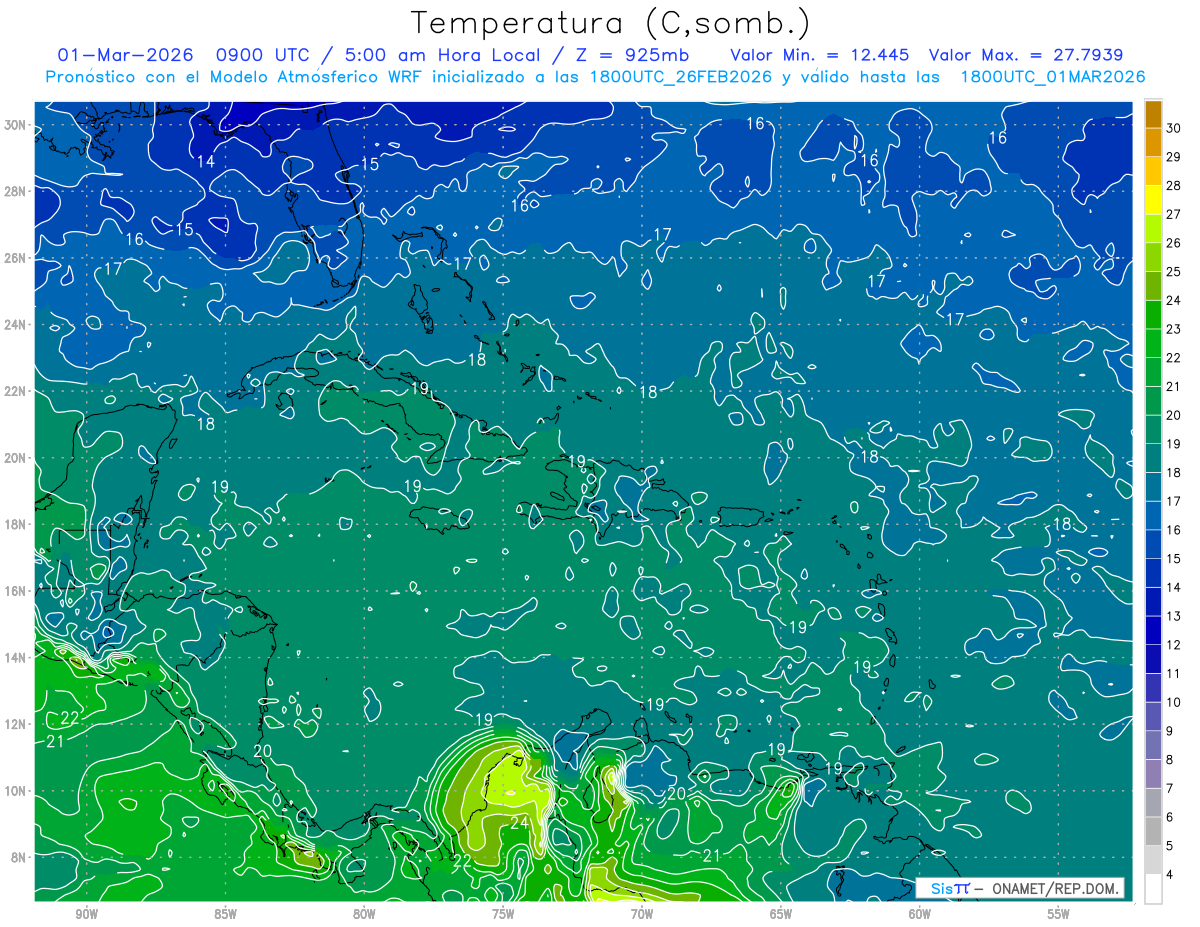Click color scale label 8
Screen dimensions: 1200x927
[1170, 760]
